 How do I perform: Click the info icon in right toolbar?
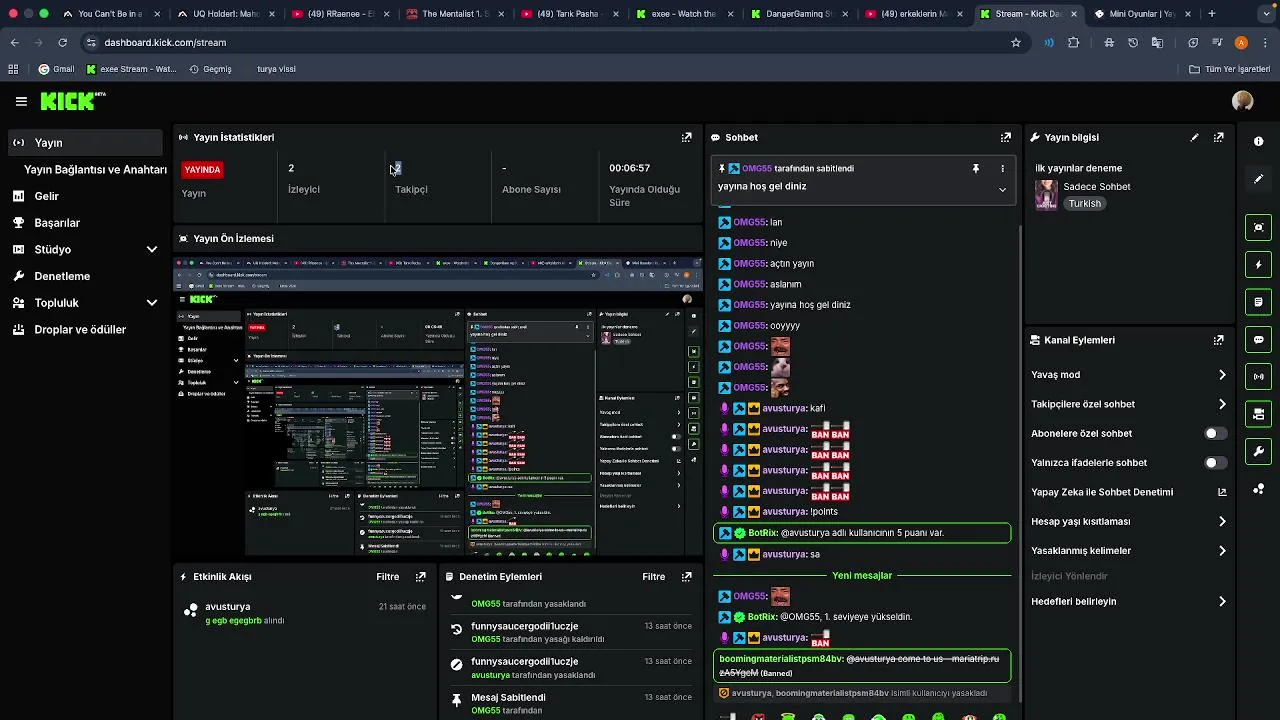tap(1259, 141)
